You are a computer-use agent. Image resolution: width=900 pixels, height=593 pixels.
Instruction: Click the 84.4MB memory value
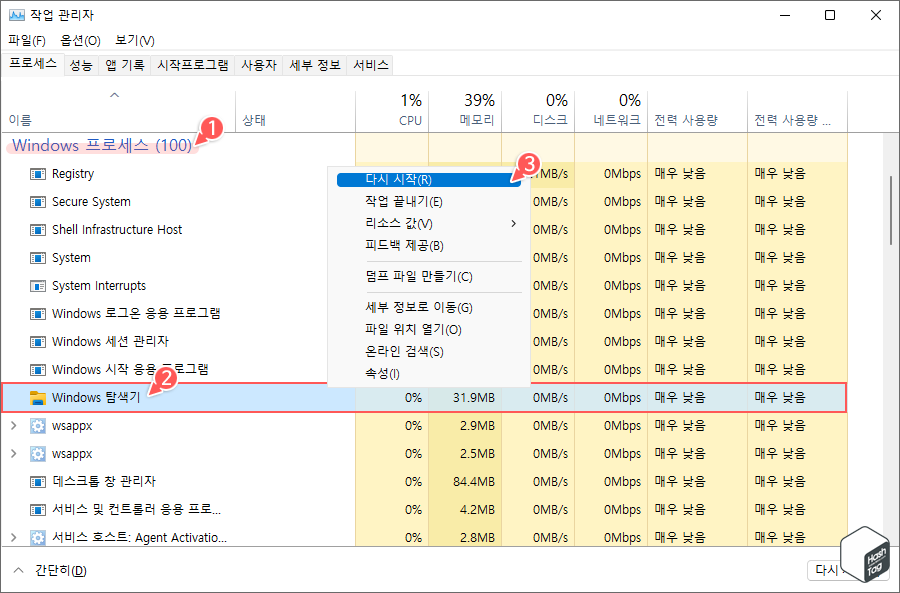(474, 482)
